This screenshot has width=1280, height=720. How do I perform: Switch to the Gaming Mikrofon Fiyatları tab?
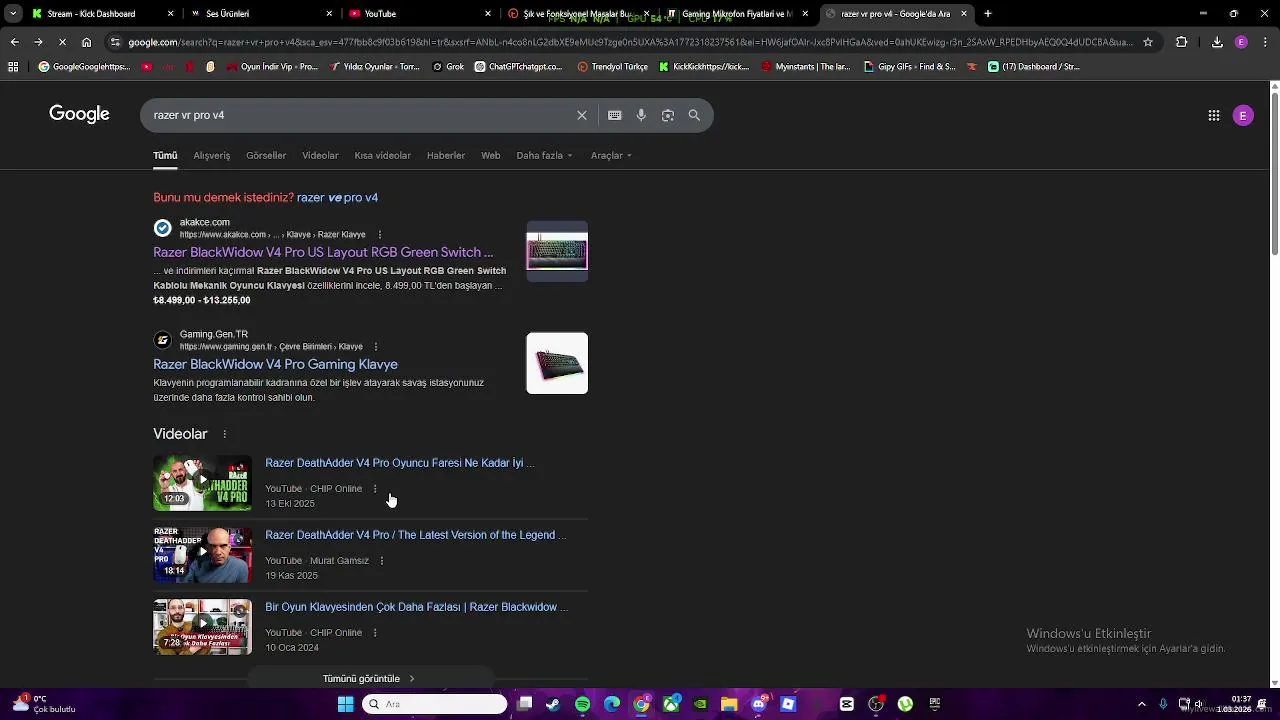(x=738, y=13)
